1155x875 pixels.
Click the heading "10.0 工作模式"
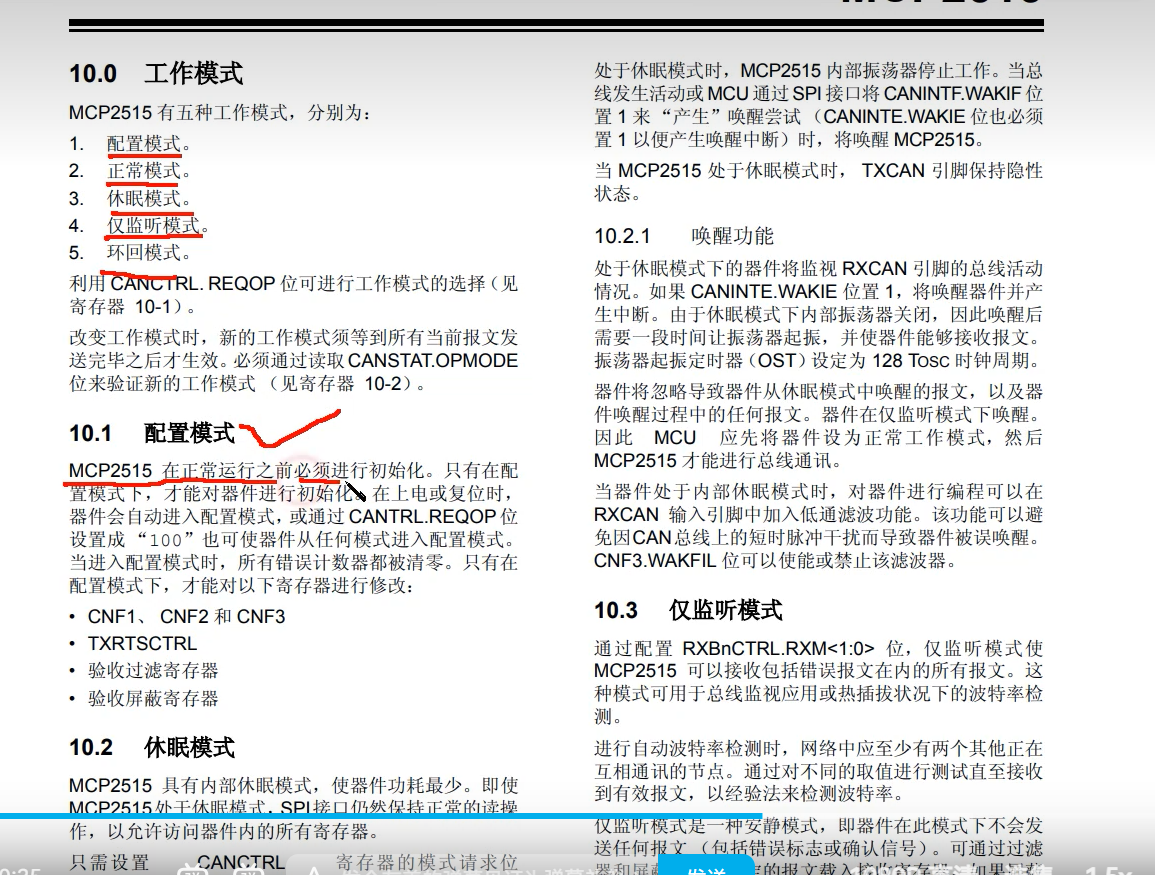156,74
